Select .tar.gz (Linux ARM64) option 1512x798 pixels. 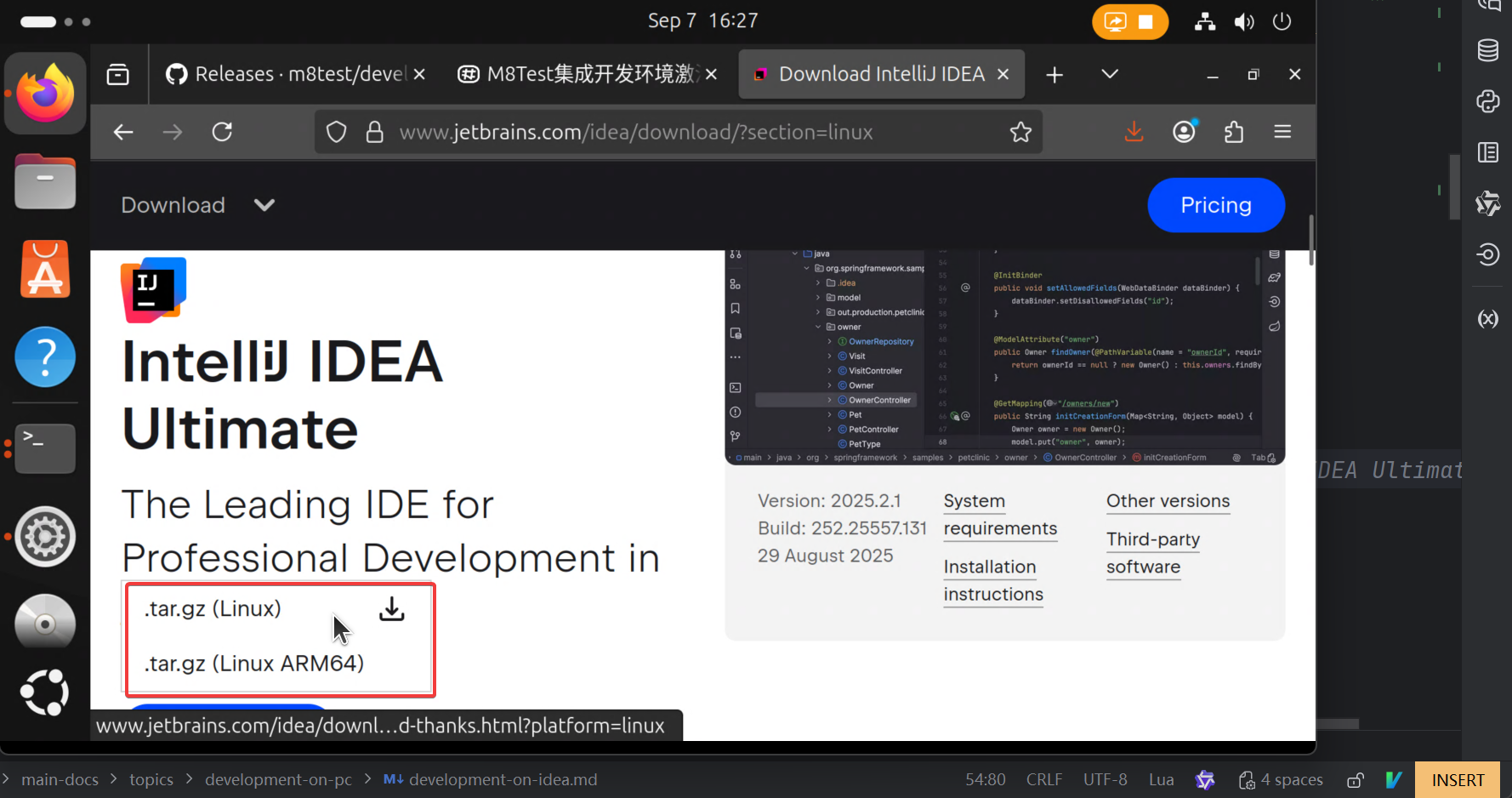[254, 664]
